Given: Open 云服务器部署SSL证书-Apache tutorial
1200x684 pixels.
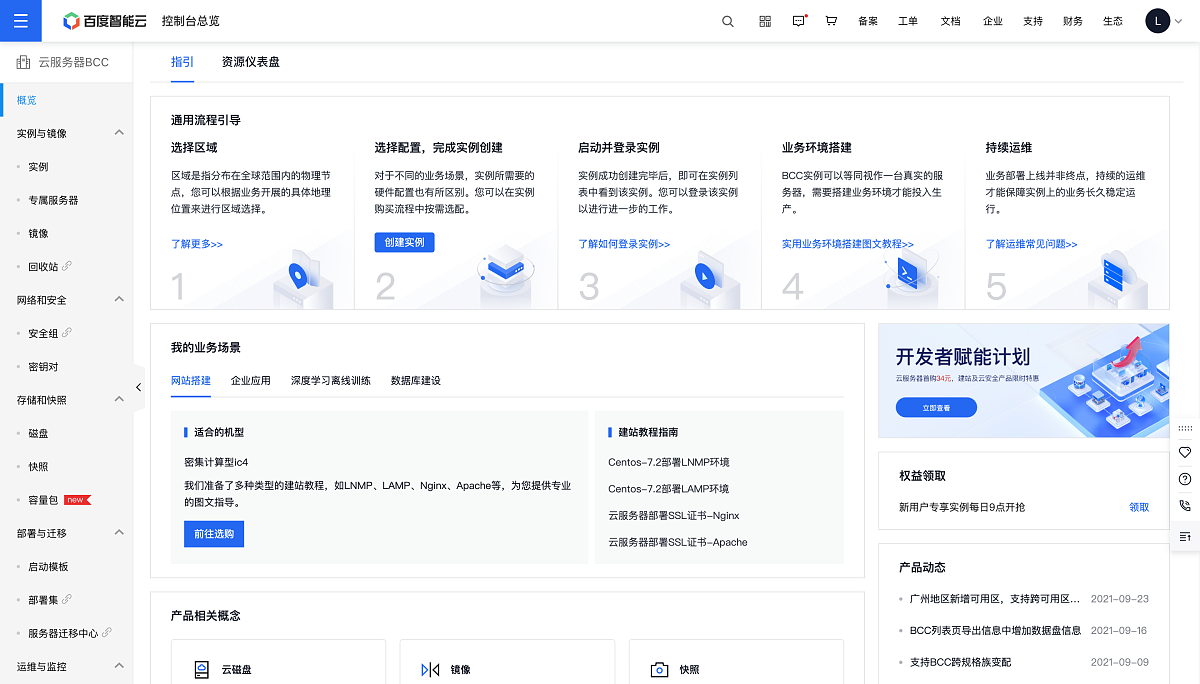Looking at the screenshot, I should [678, 542].
